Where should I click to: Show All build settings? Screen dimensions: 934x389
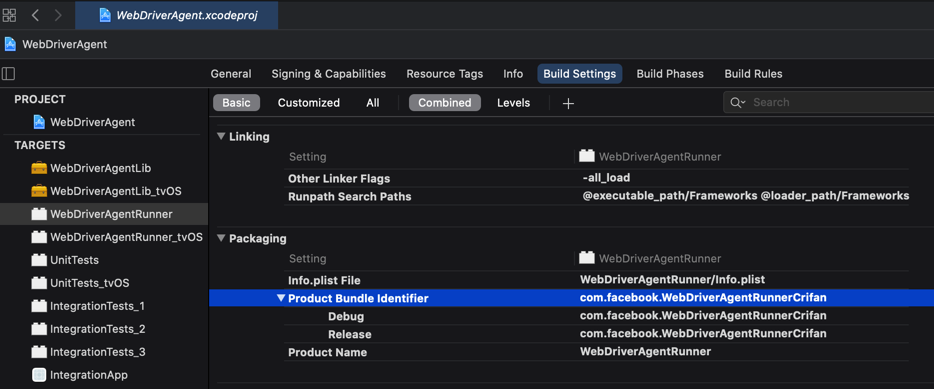click(373, 102)
